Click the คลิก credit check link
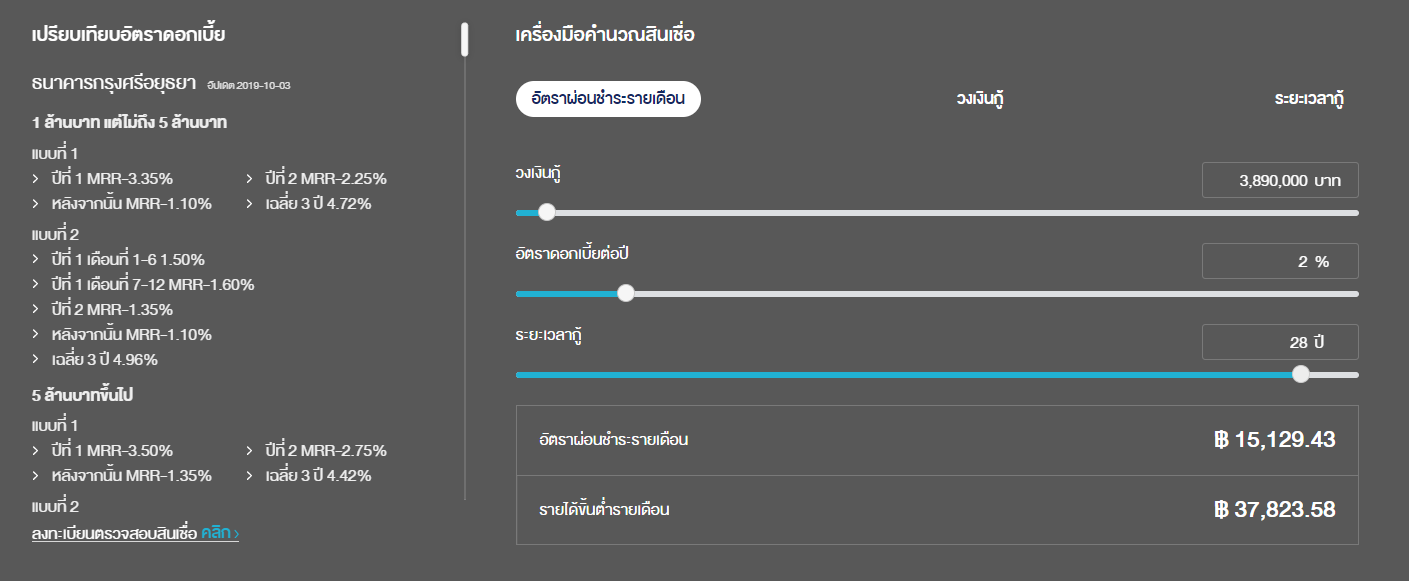This screenshot has width=1409, height=581. click(219, 534)
